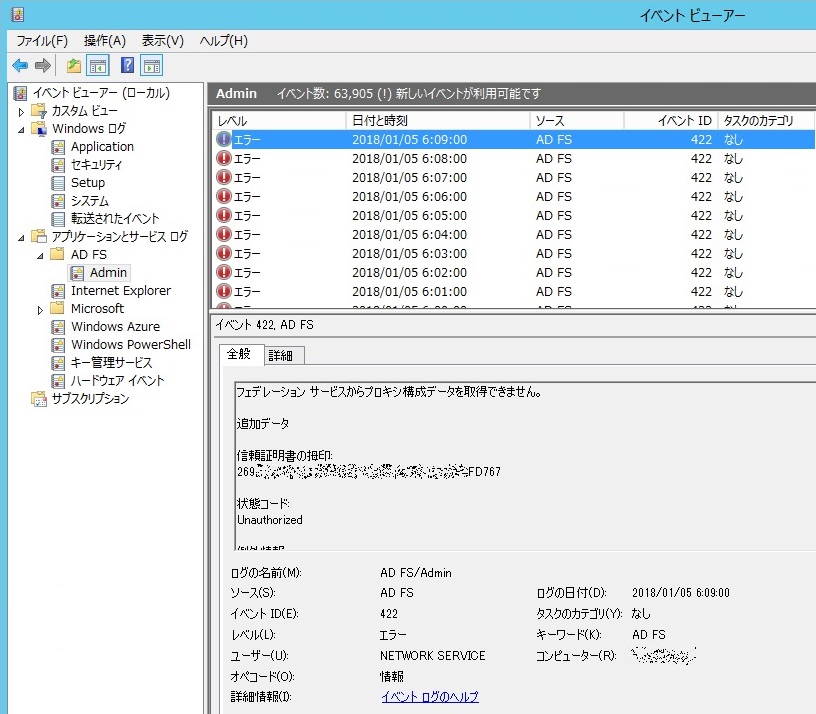Click the 転送されたイベント log icon
The height and width of the screenshot is (714, 816).
[58, 219]
